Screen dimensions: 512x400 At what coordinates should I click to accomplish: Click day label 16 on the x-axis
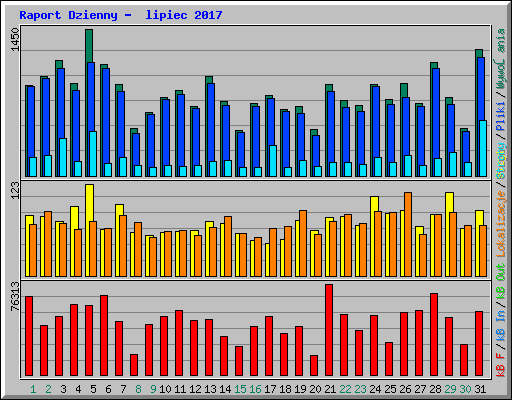pos(255,389)
